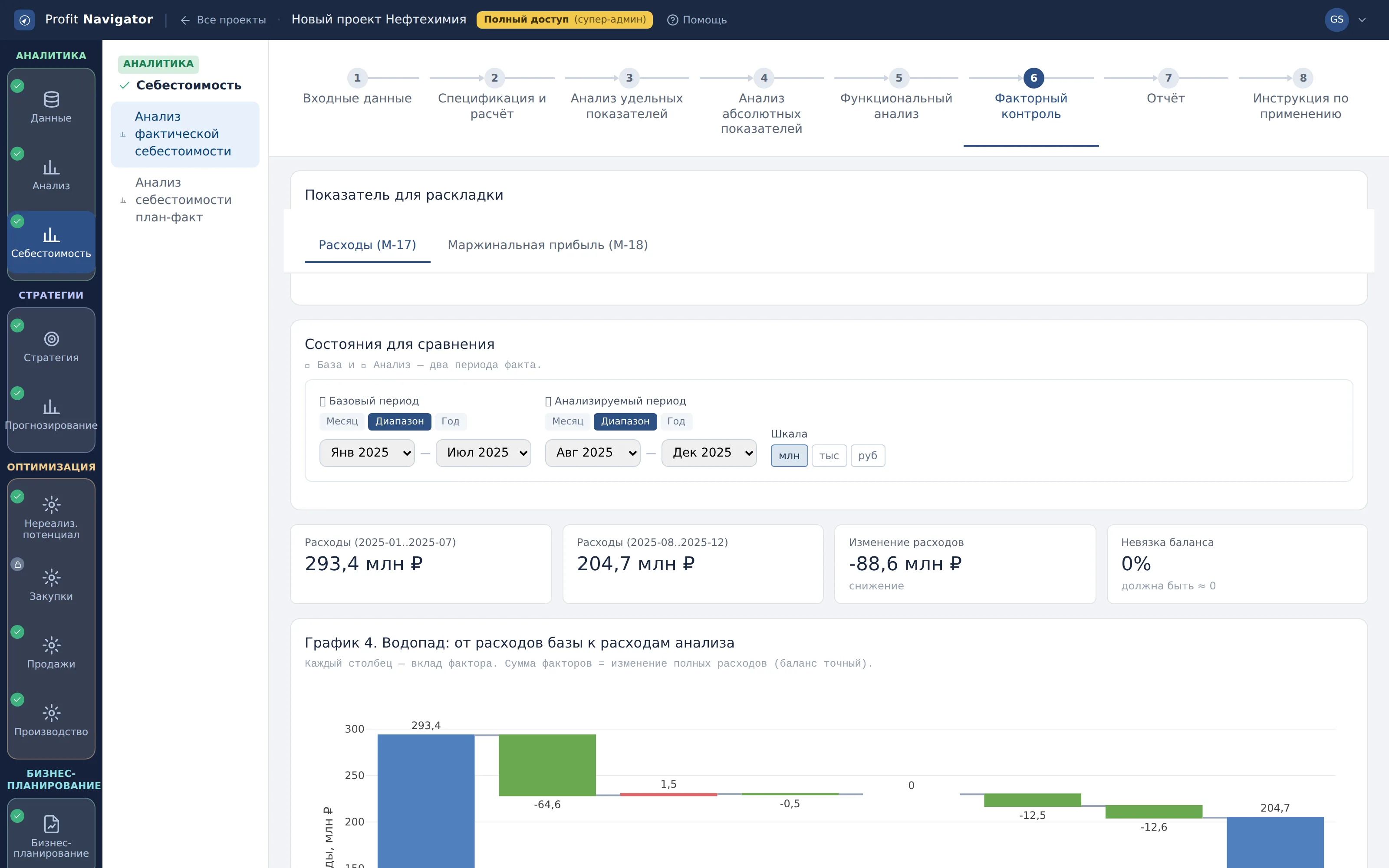The height and width of the screenshot is (868, 1389).
Task: Click the Помощь question mark icon
Action: tap(672, 20)
